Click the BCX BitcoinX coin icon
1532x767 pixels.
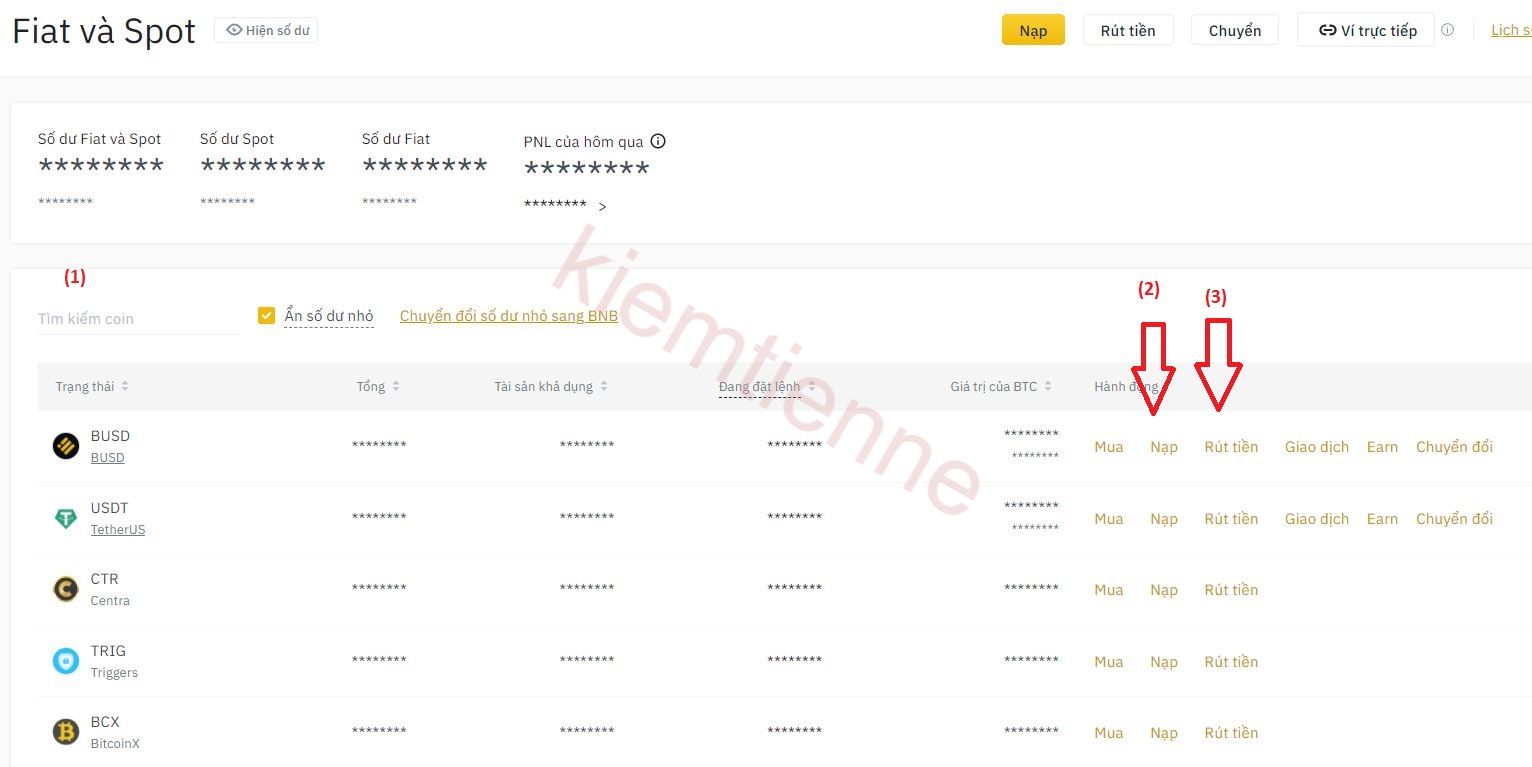pyautogui.click(x=65, y=731)
